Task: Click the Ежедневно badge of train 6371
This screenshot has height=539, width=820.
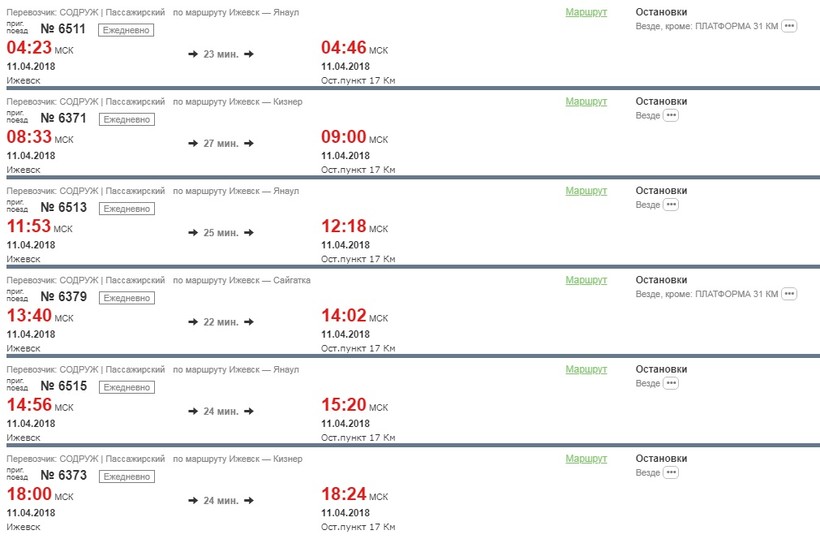Action: (126, 119)
